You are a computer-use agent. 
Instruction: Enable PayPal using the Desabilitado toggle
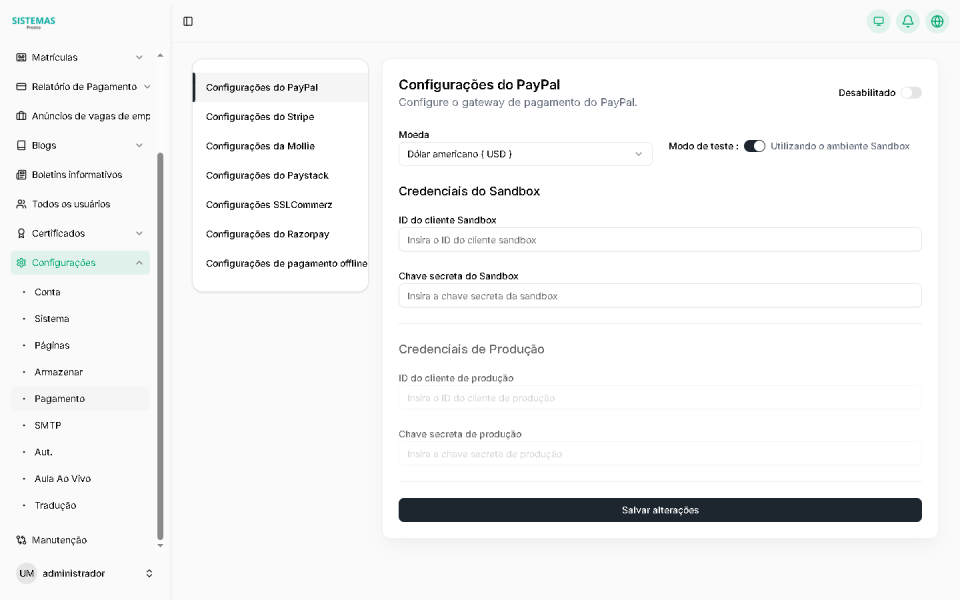coord(910,93)
